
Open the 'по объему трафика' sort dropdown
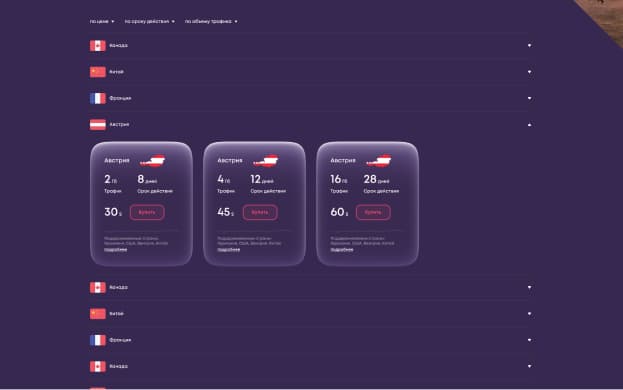click(211, 21)
